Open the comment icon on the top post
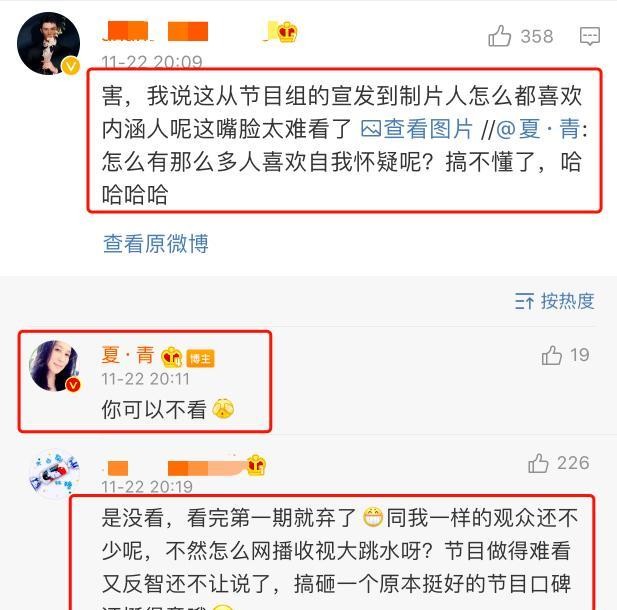 click(590, 36)
